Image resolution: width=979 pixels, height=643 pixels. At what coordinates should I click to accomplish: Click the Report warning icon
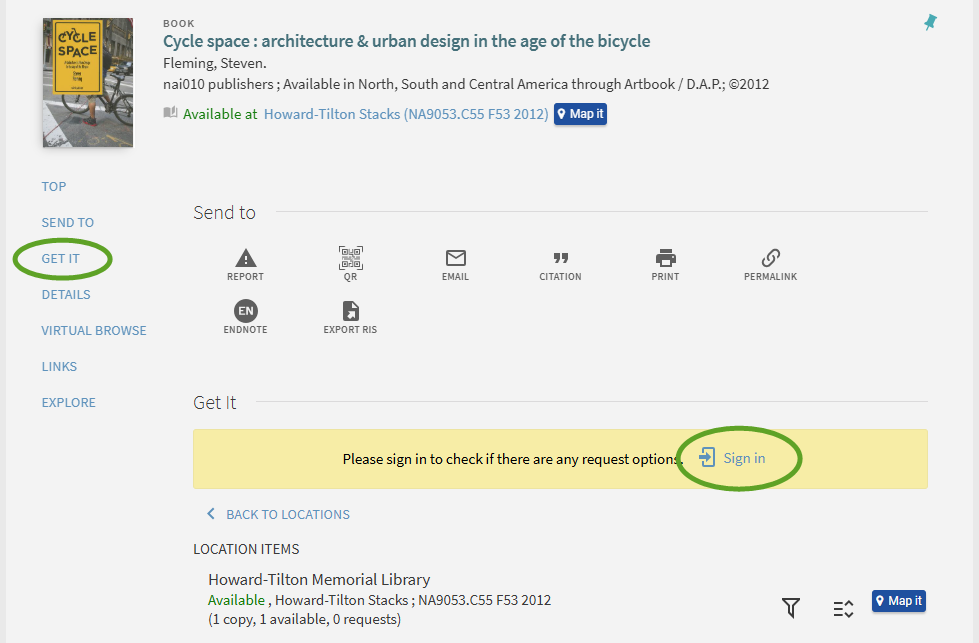[x=245, y=259]
